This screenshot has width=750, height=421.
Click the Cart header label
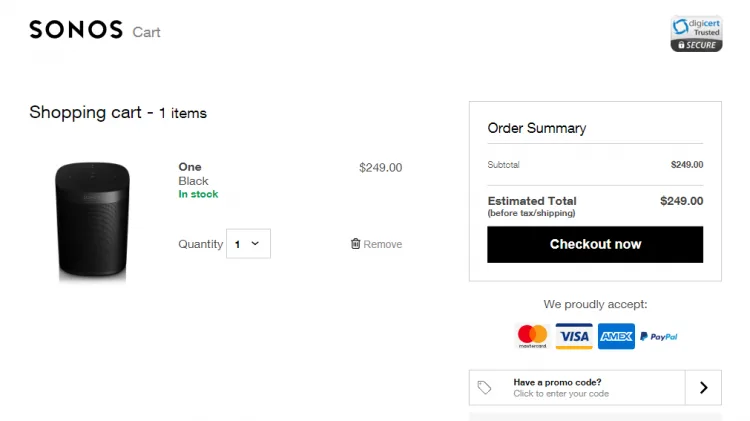pos(146,32)
